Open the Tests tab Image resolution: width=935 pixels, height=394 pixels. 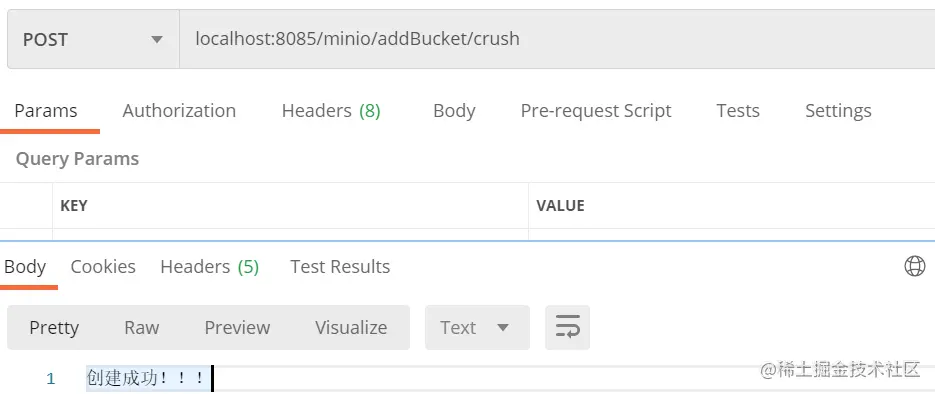(738, 111)
